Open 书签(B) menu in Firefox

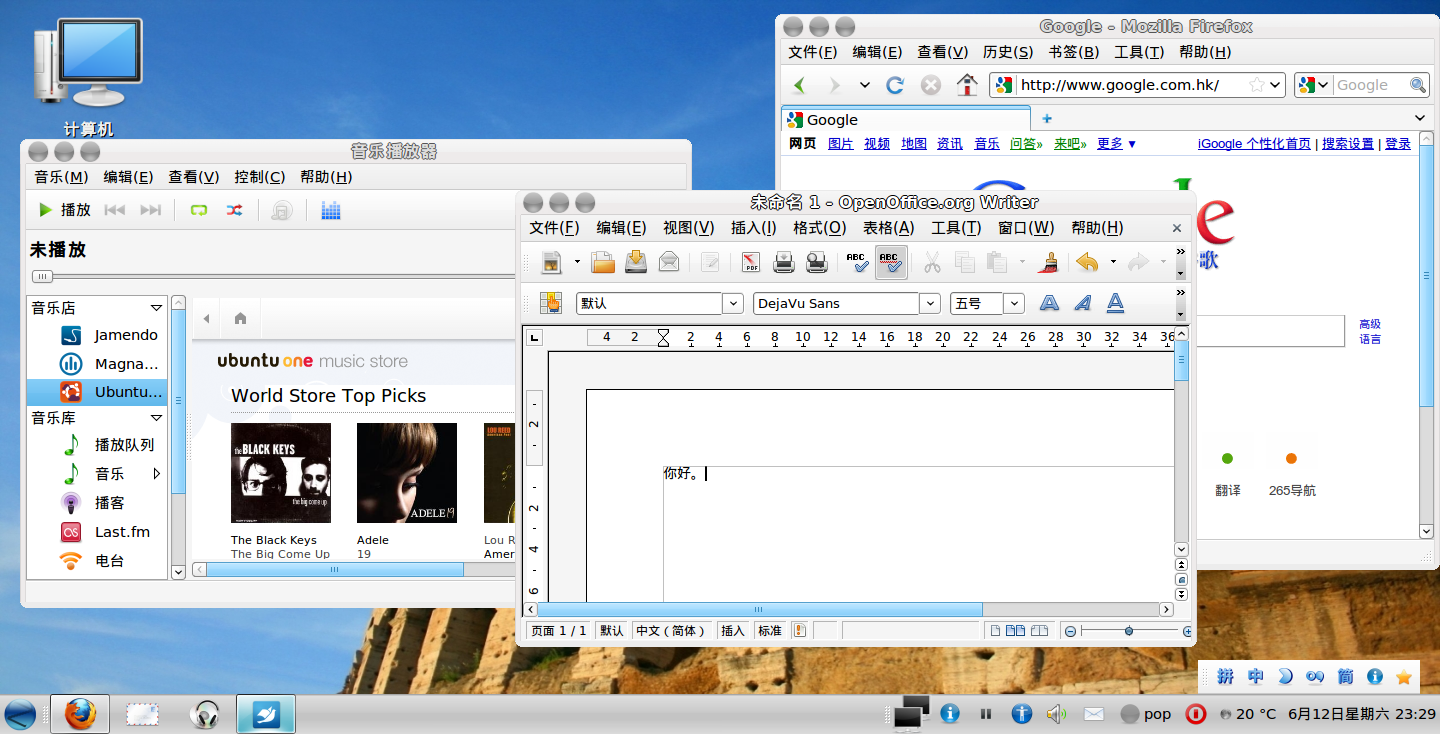(1074, 52)
